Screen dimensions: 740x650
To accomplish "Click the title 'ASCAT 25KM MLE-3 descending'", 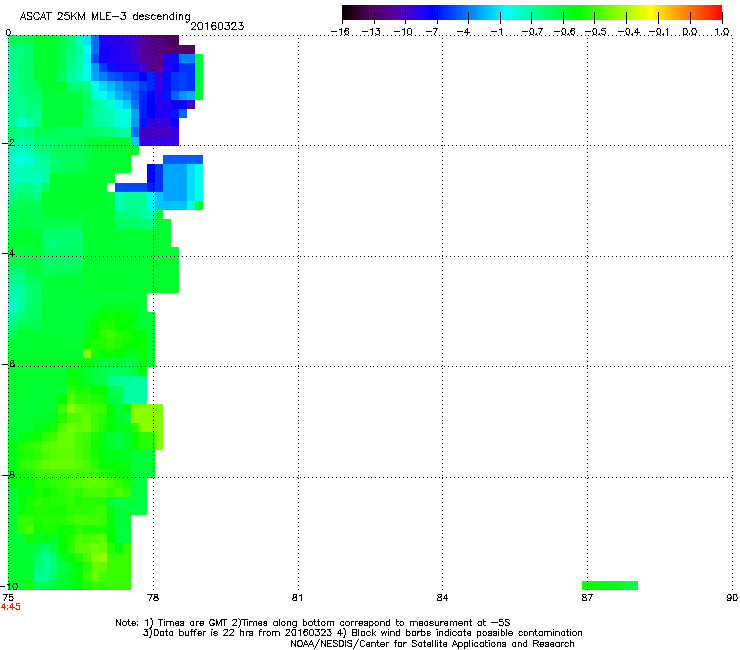I will [x=105, y=16].
